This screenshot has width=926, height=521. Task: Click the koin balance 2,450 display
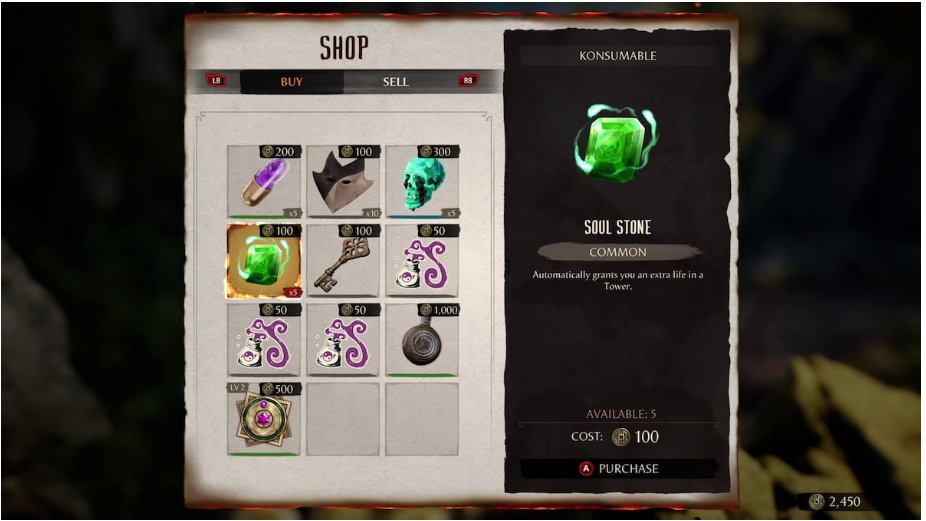(x=835, y=502)
